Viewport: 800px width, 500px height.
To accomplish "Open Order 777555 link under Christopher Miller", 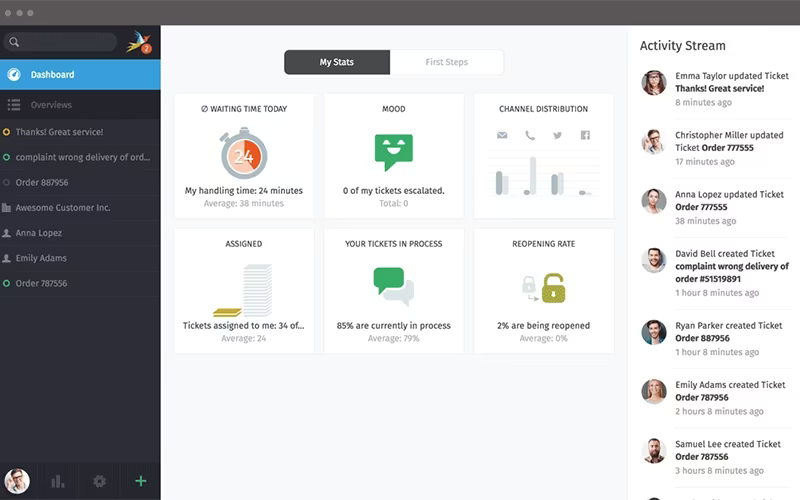I will pyautogui.click(x=728, y=148).
